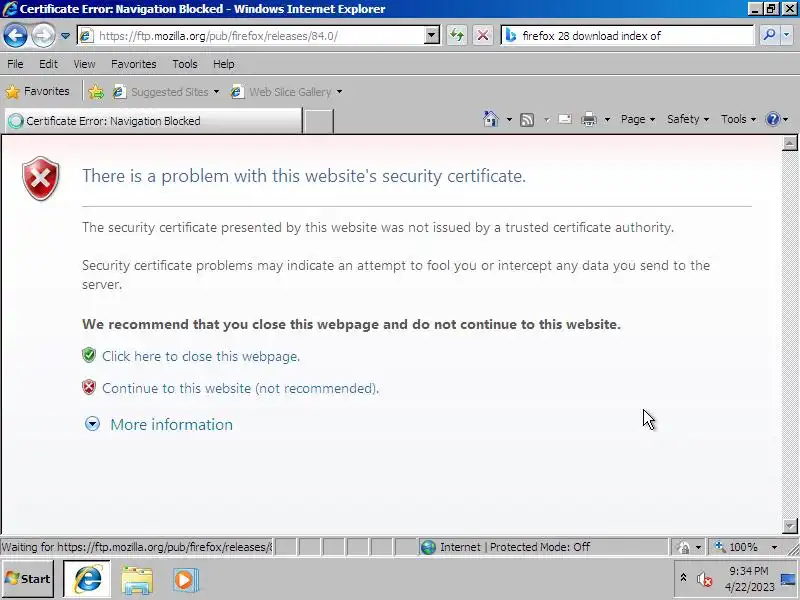Screen dimensions: 800x600
Task: Open the Help menu
Action: [223, 64]
